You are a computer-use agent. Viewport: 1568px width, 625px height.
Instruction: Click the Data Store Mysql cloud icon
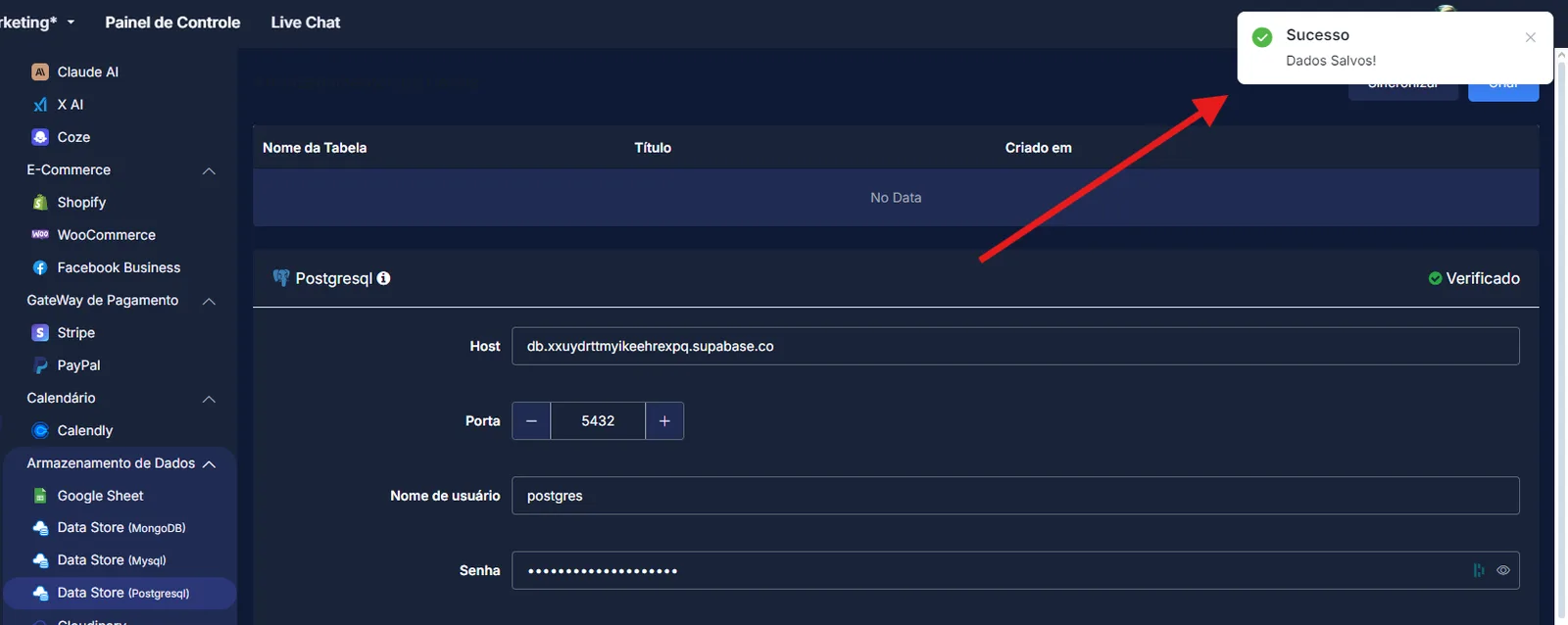tap(40, 560)
